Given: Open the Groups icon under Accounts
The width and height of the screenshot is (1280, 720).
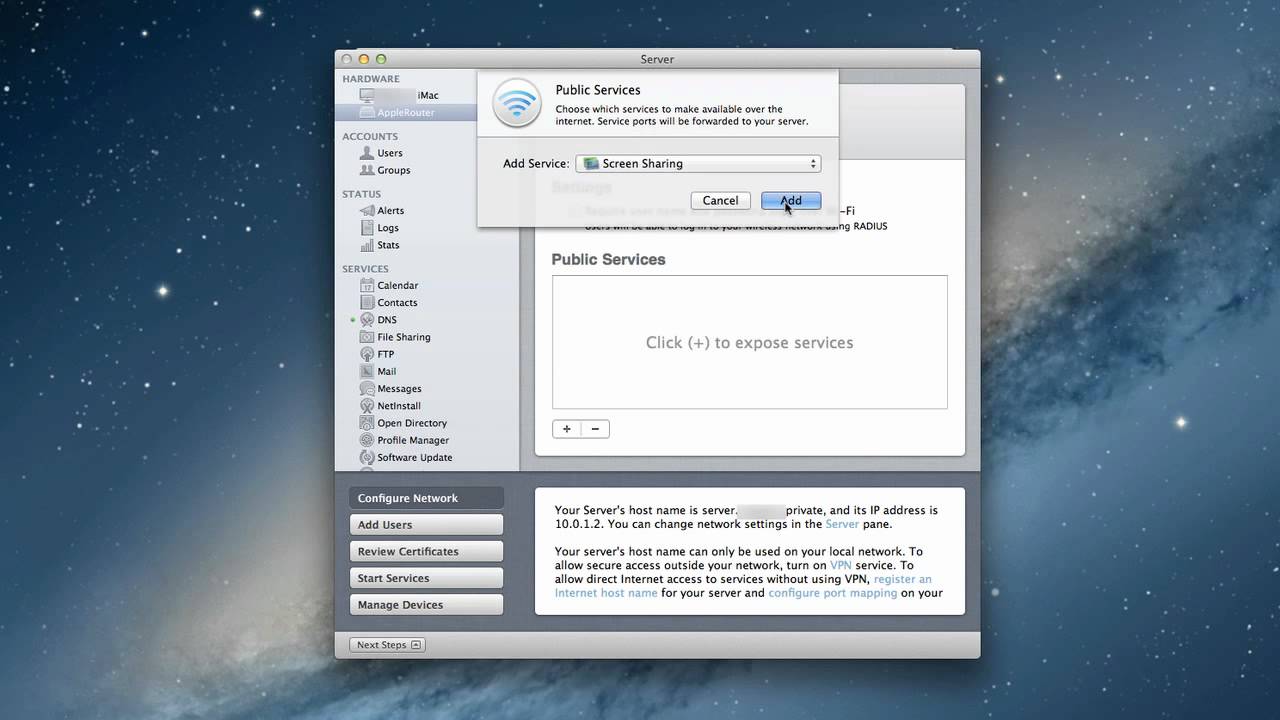Looking at the screenshot, I should [367, 170].
